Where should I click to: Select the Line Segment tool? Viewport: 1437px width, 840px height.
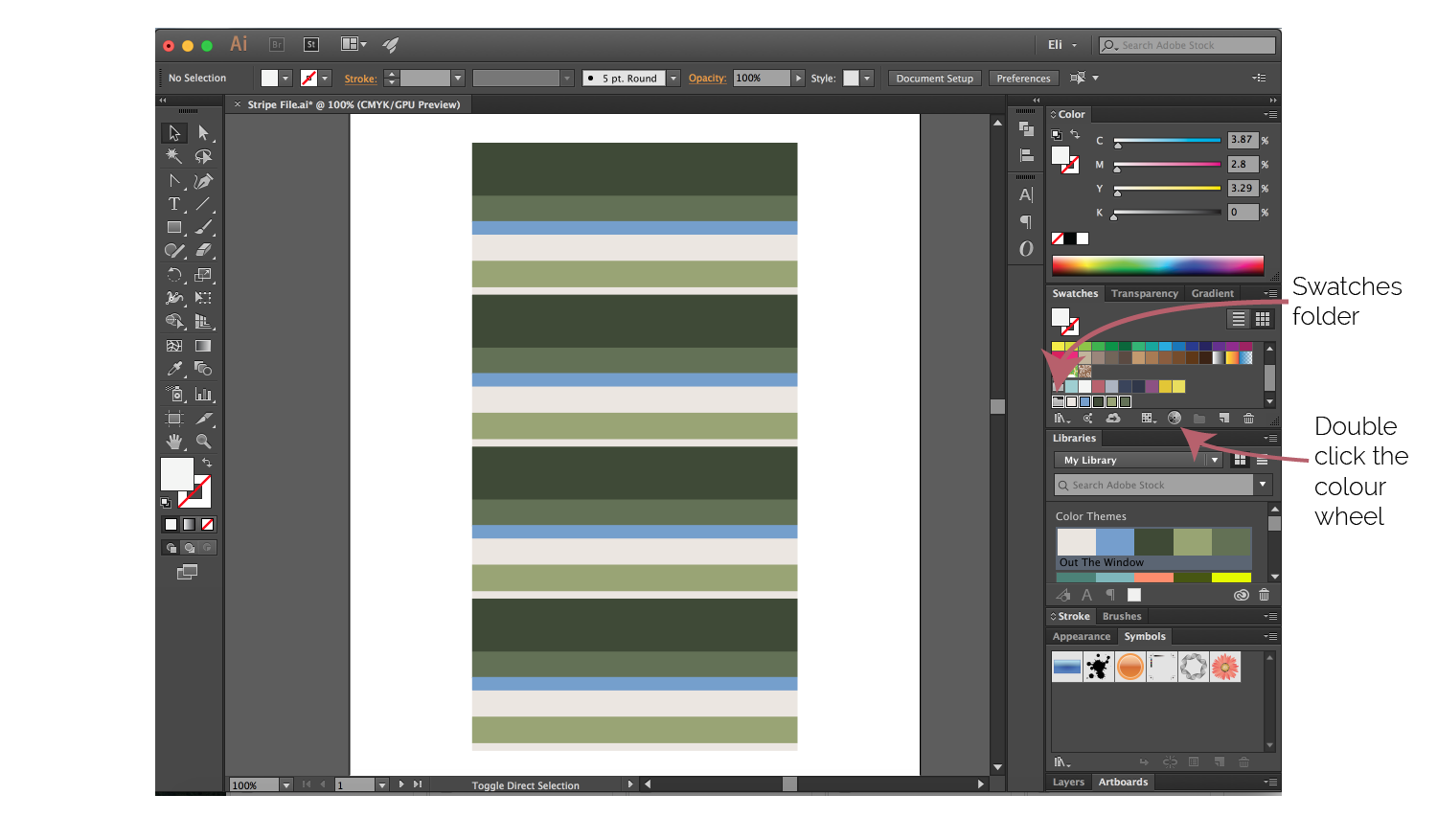pyautogui.click(x=203, y=204)
